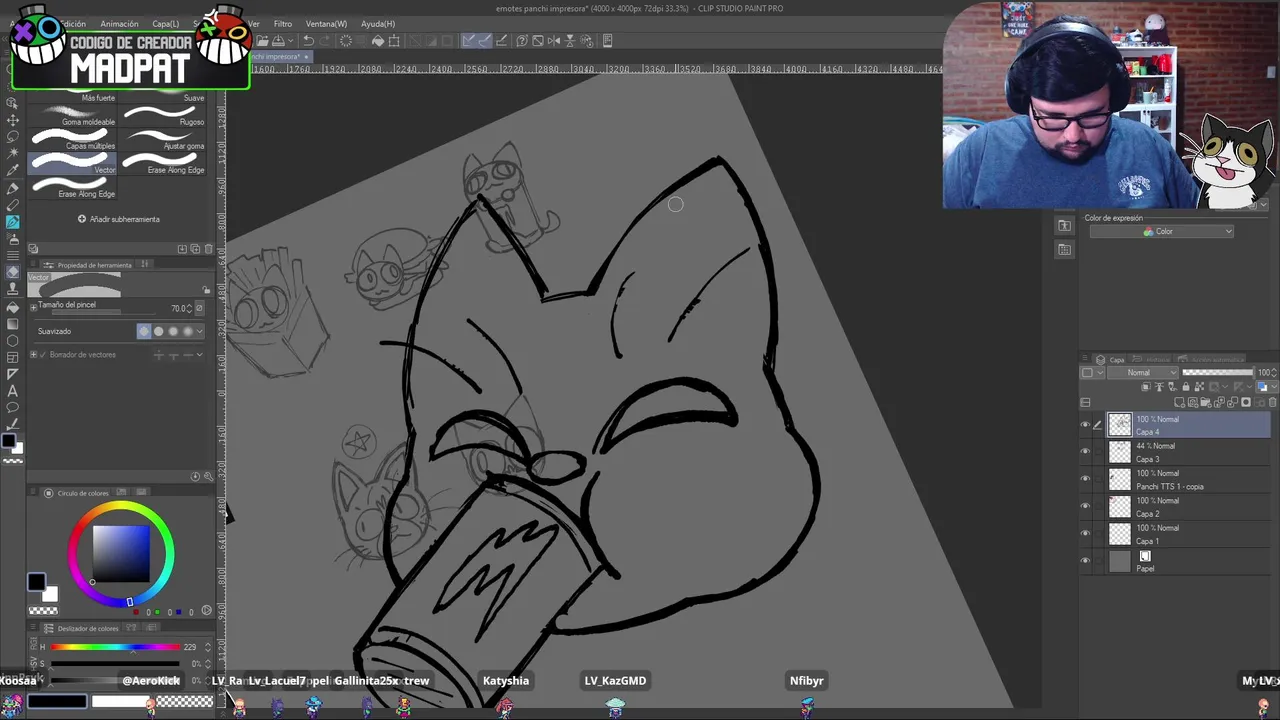The height and width of the screenshot is (720, 1280).
Task: Open the Ventana(W) menu
Action: coord(326,23)
